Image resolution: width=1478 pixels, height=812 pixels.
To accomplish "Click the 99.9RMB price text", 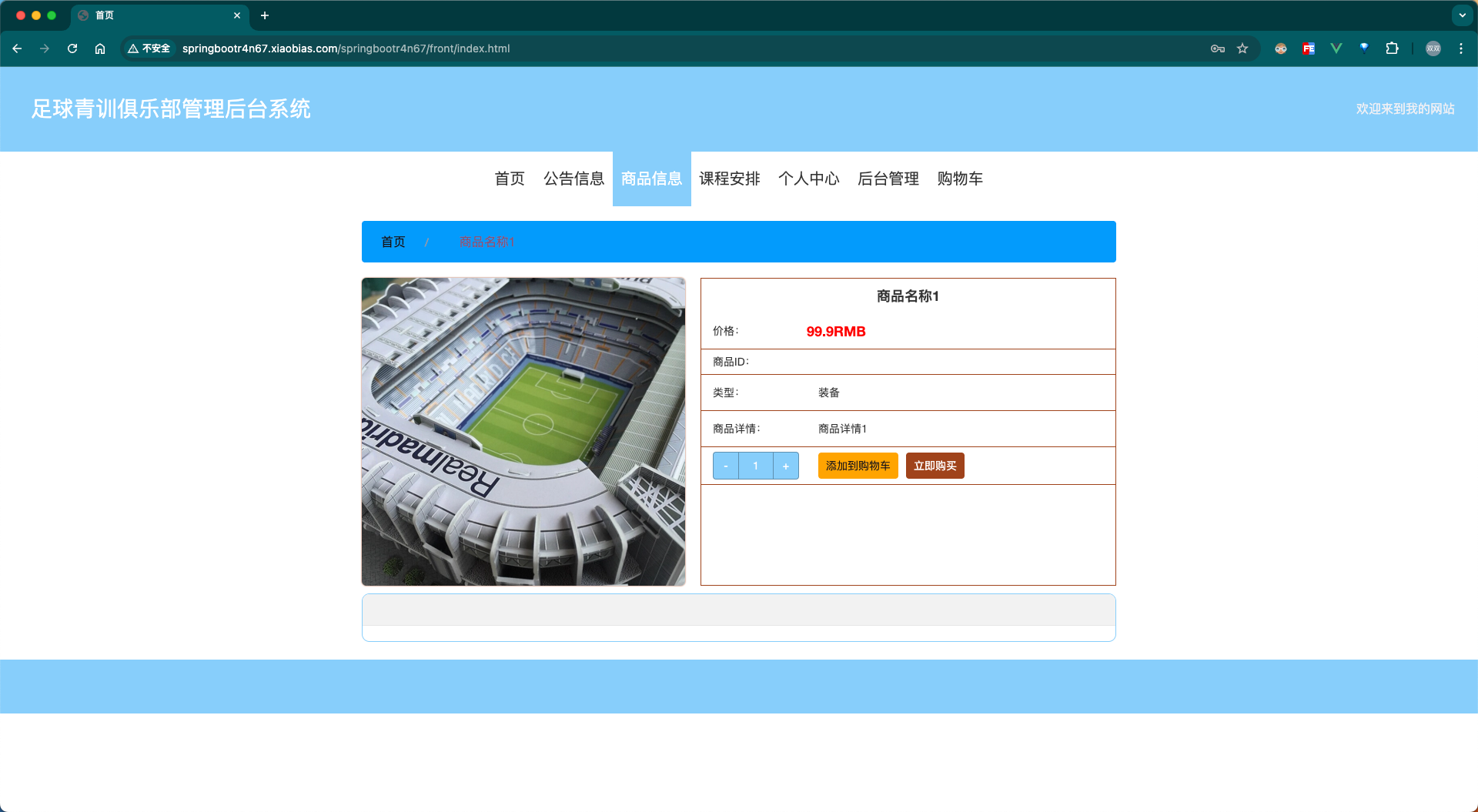I will [x=836, y=332].
